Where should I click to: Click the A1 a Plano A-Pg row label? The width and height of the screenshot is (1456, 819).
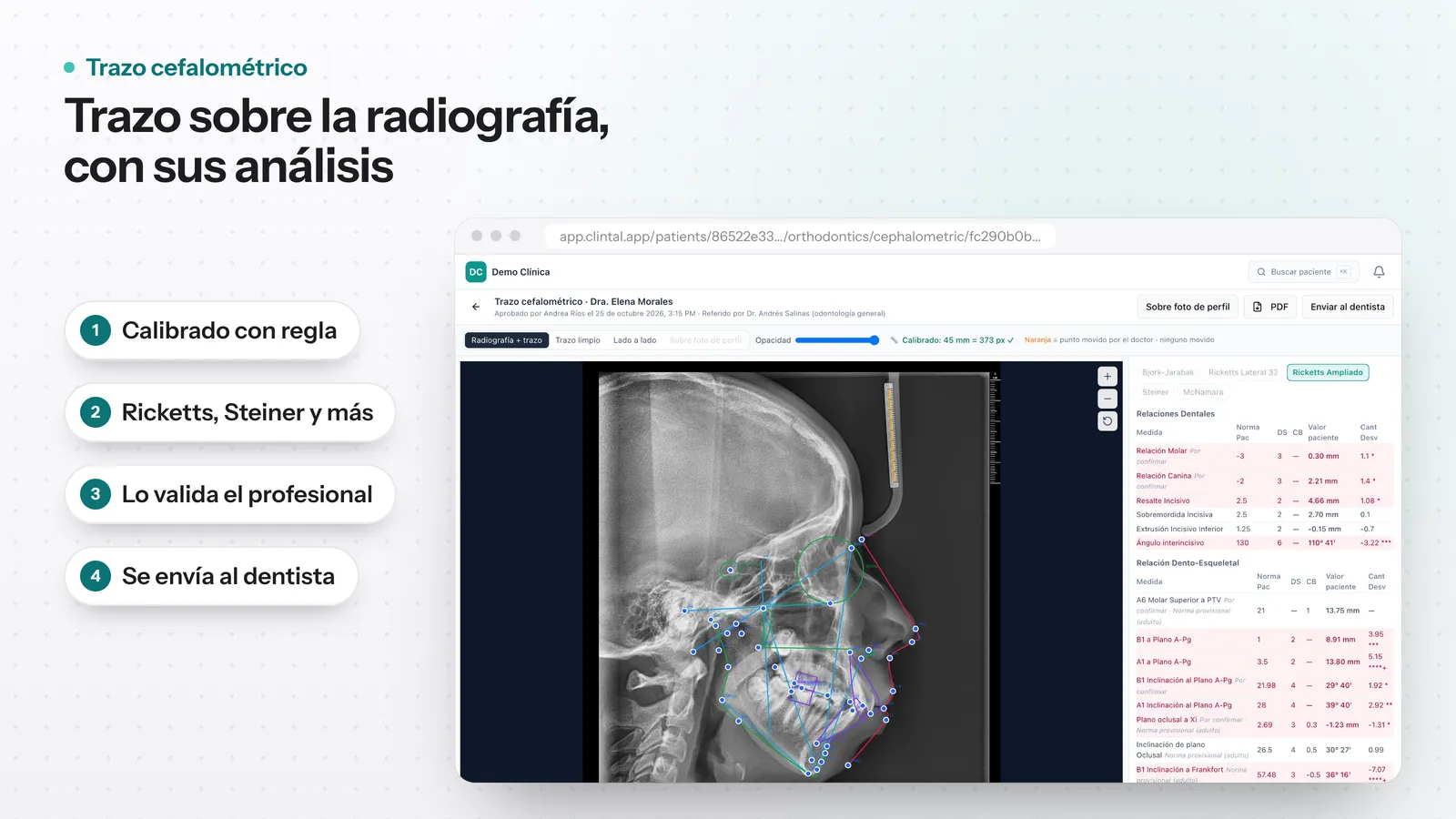tap(1163, 662)
